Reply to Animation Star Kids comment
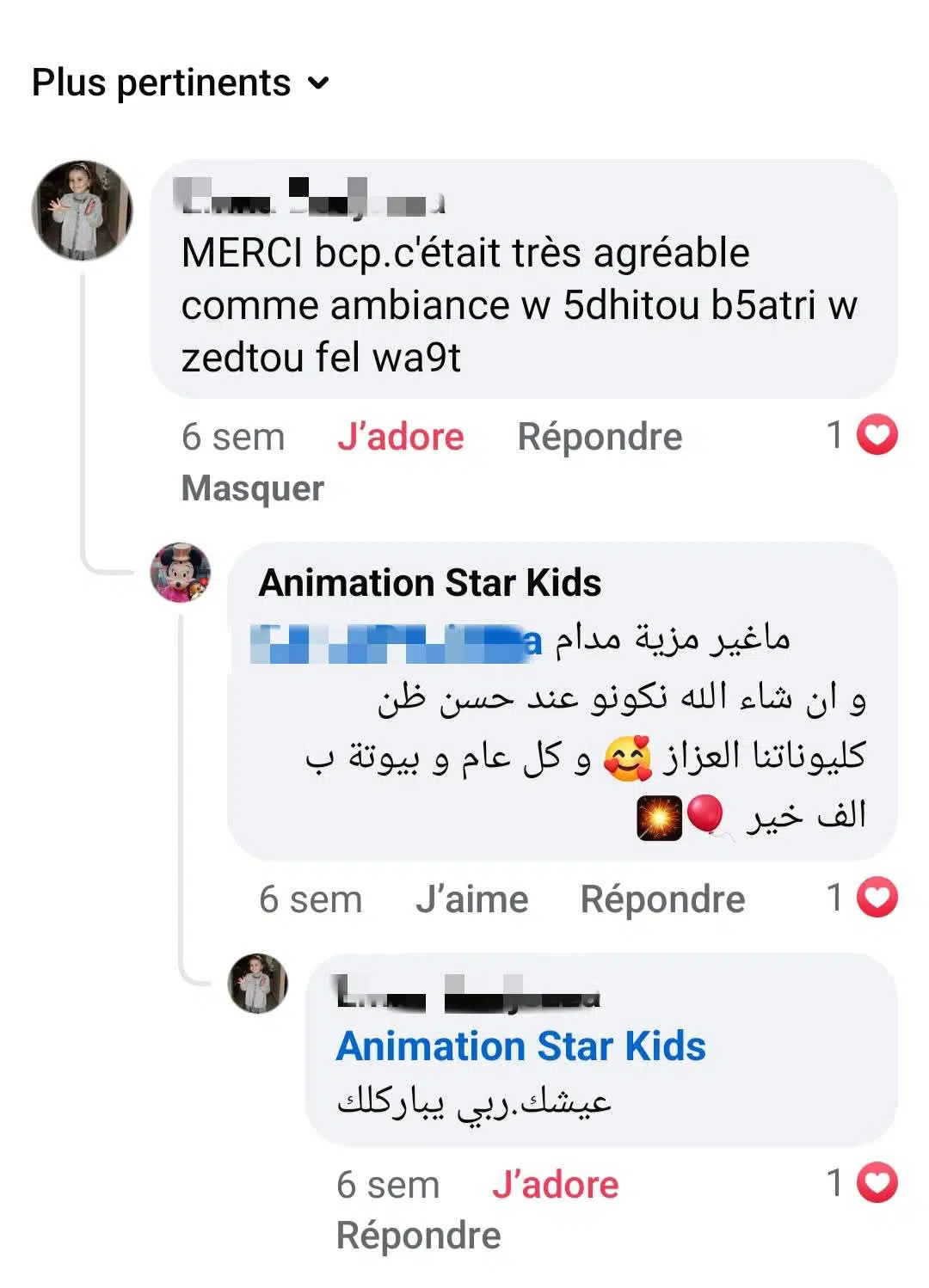The width and height of the screenshot is (929, 1288). tap(662, 899)
